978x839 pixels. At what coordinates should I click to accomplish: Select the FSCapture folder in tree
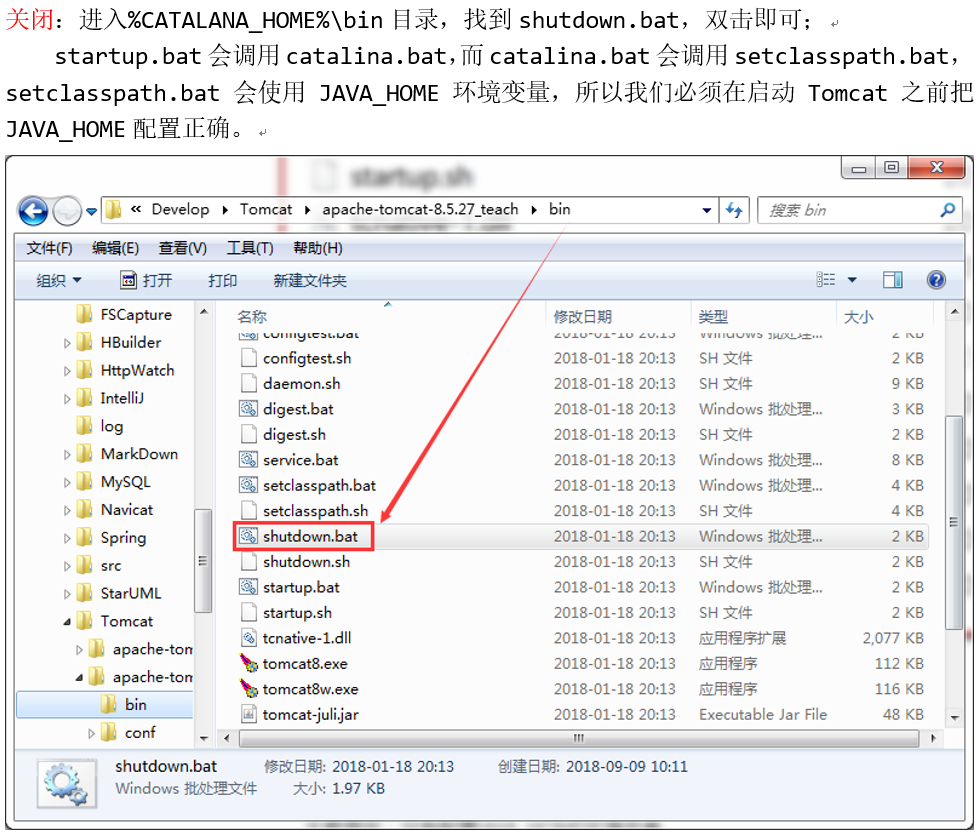[123, 314]
